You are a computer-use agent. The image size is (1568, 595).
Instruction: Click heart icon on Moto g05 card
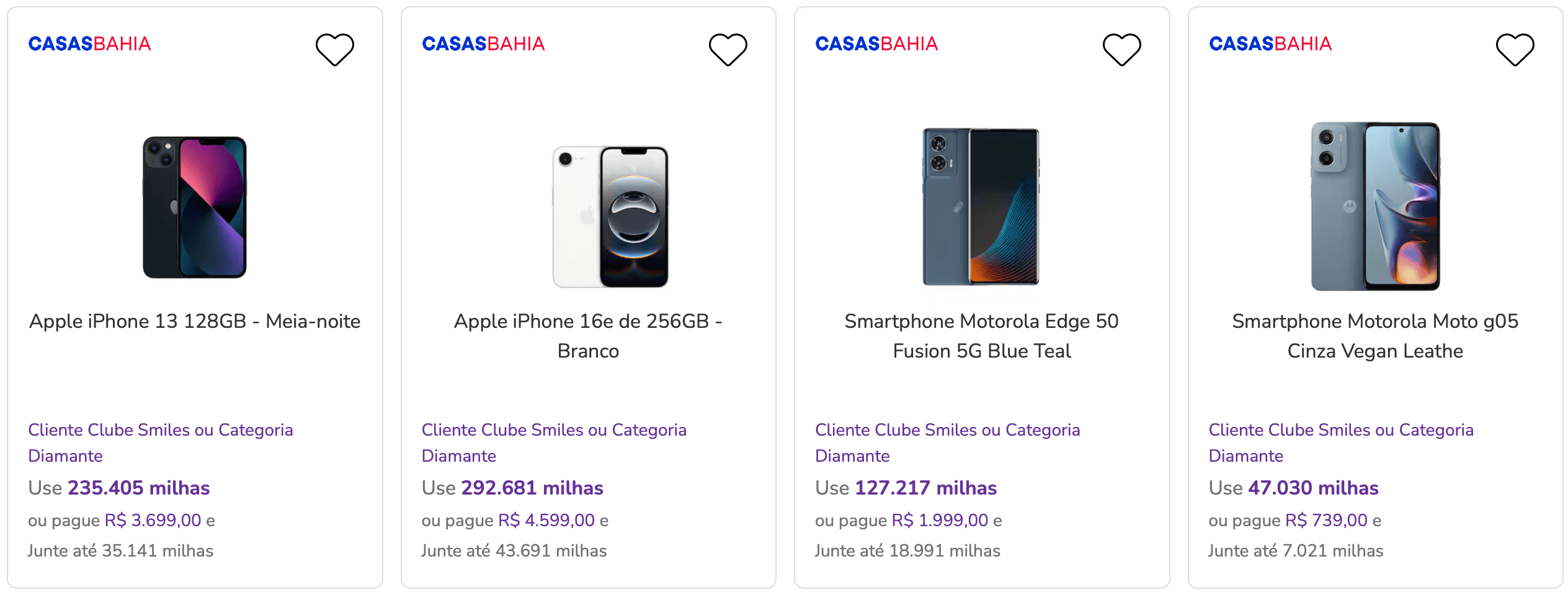coord(1515,50)
